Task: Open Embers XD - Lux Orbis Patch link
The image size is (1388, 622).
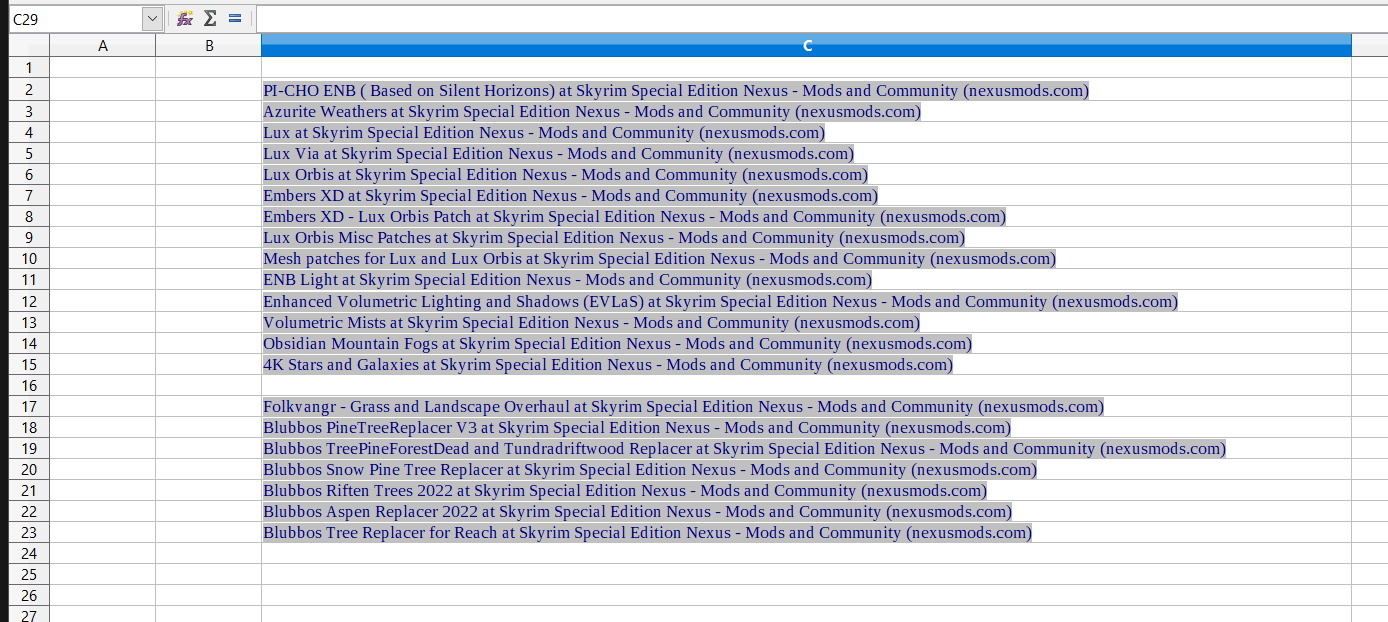Action: [x=635, y=217]
